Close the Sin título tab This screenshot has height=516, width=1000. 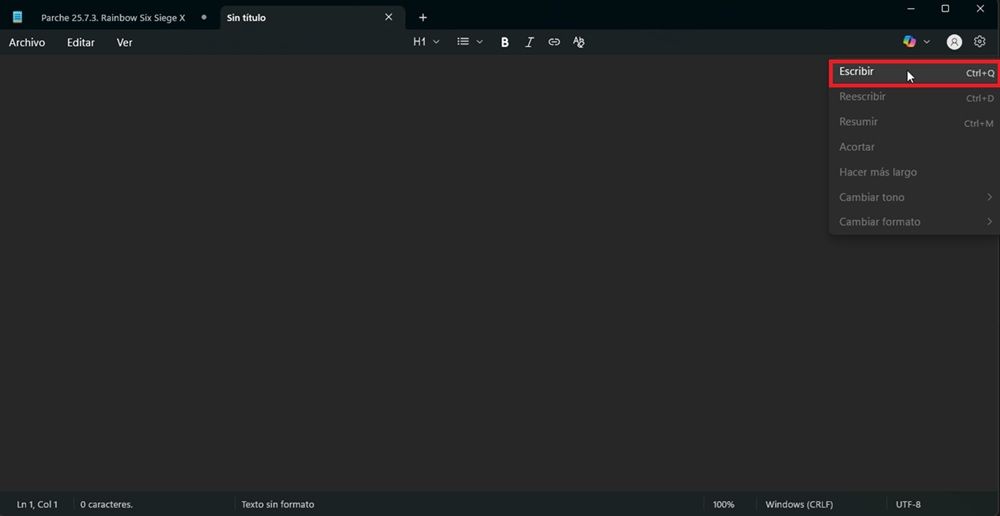coord(389,17)
